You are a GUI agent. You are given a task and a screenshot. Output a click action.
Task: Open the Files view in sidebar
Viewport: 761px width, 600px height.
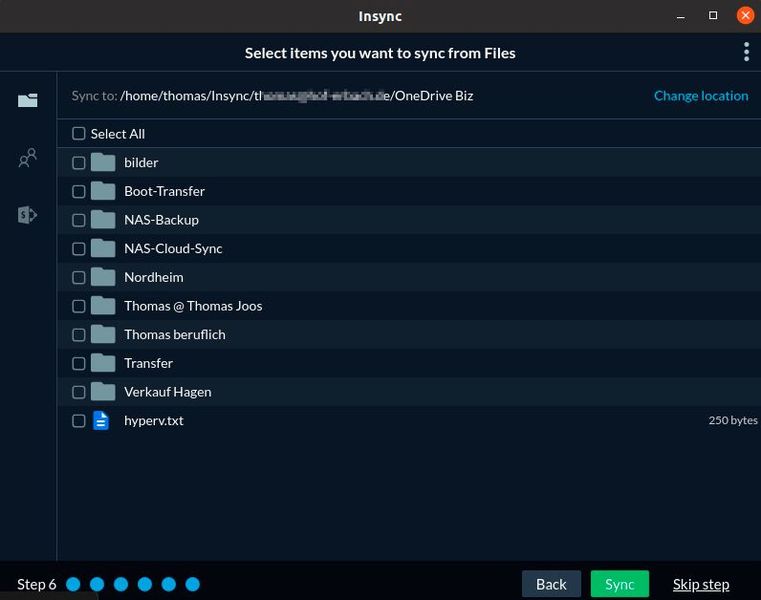click(x=28, y=100)
